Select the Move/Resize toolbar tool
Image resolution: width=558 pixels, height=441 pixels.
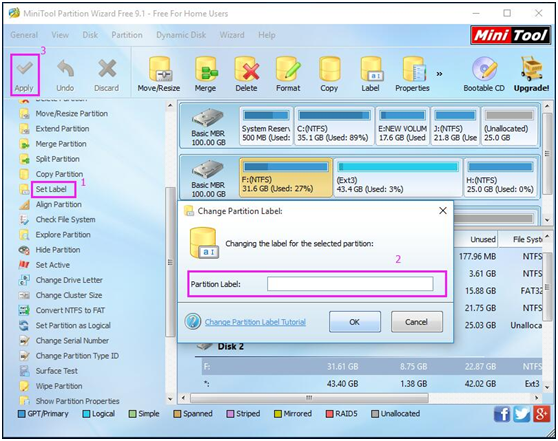click(159, 75)
